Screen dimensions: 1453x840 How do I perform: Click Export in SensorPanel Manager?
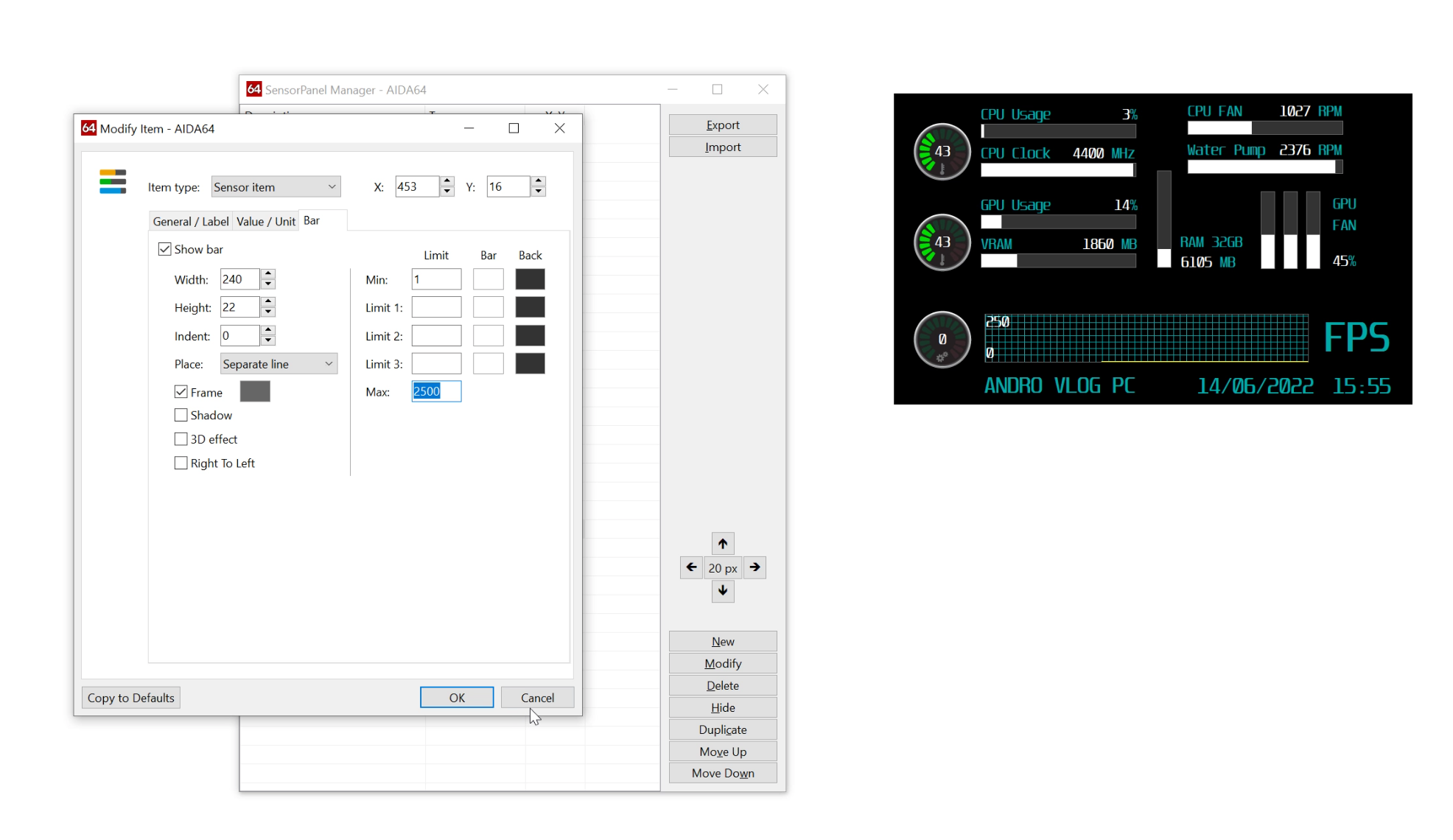pyautogui.click(x=723, y=125)
